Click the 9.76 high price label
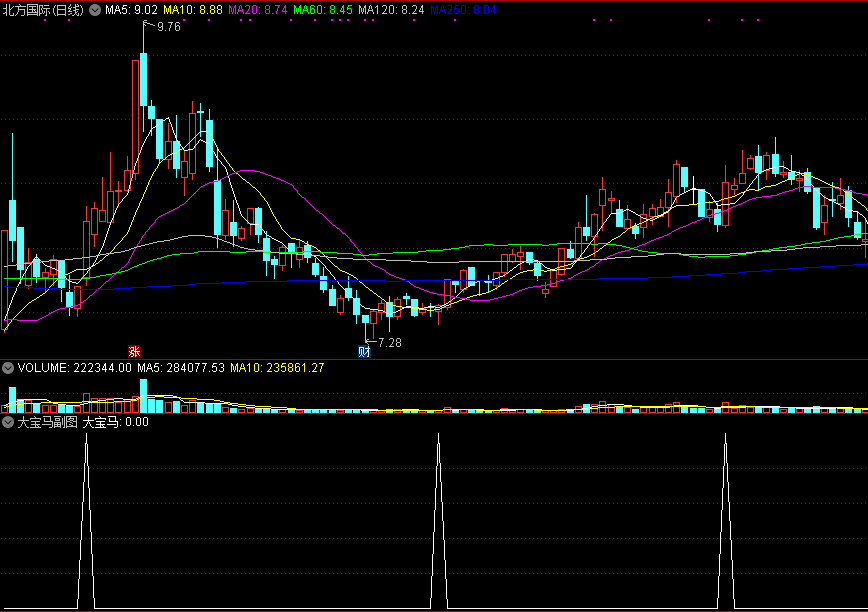The width and height of the screenshot is (868, 612). click(x=169, y=27)
